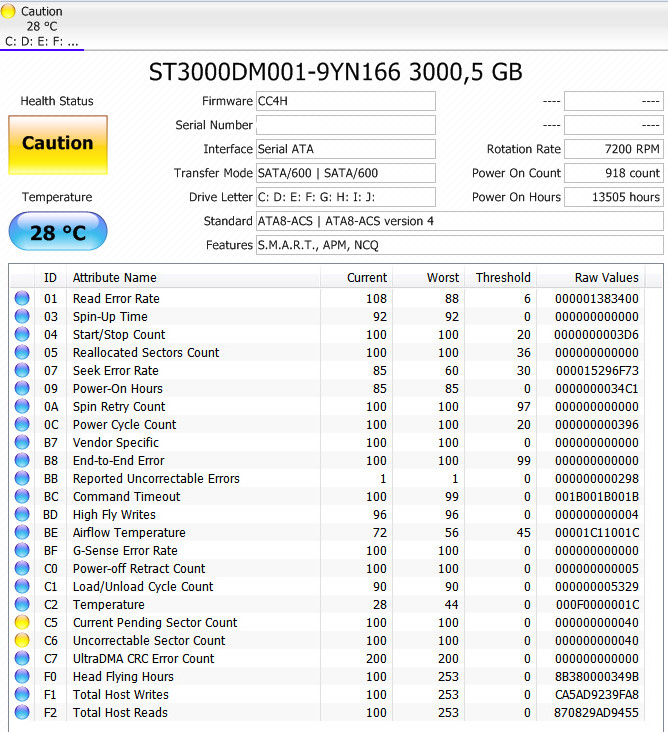
Task: Click the Firmware CC4H field
Action: pyautogui.click(x=345, y=101)
